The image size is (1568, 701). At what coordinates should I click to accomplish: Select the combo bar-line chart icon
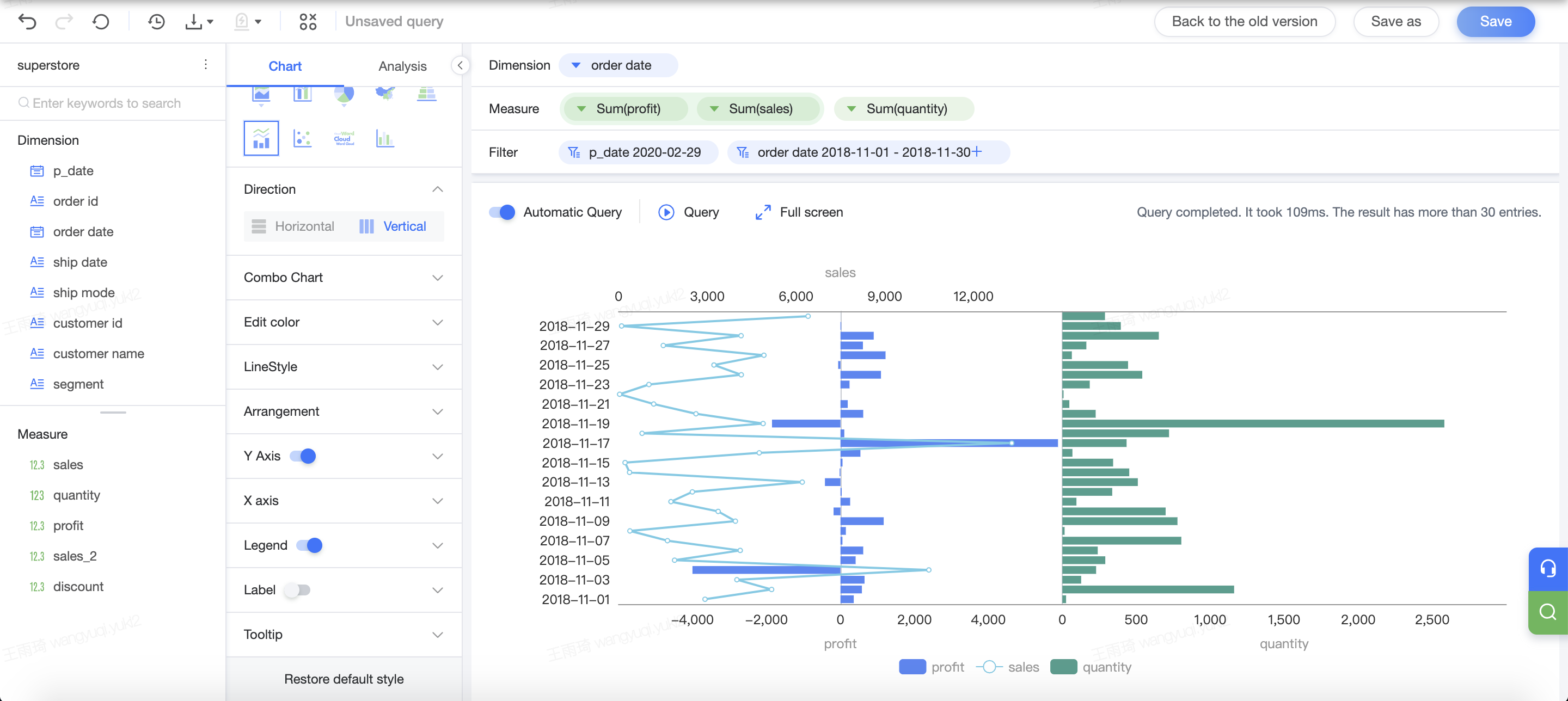[x=261, y=138]
